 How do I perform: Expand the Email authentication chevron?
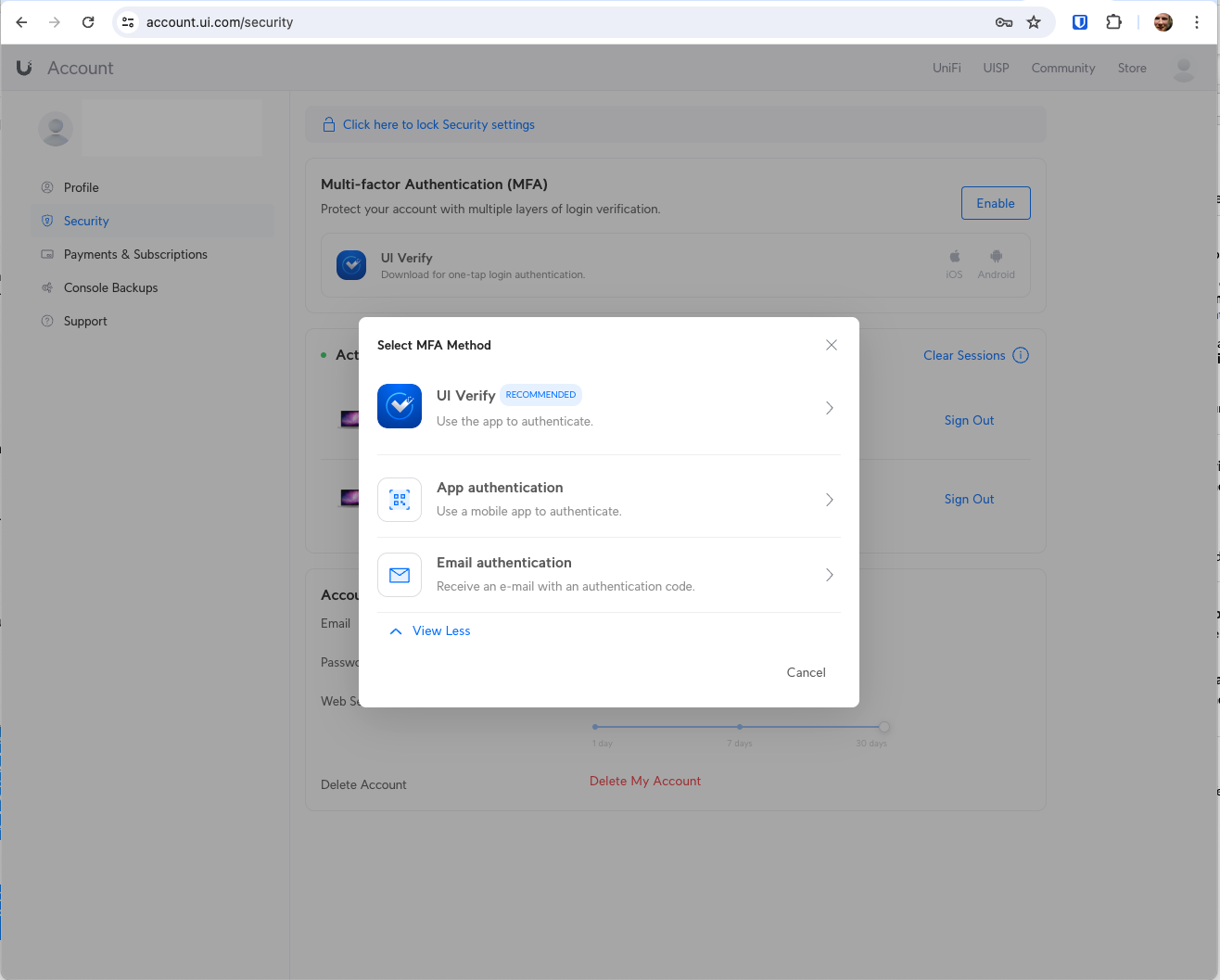[830, 575]
